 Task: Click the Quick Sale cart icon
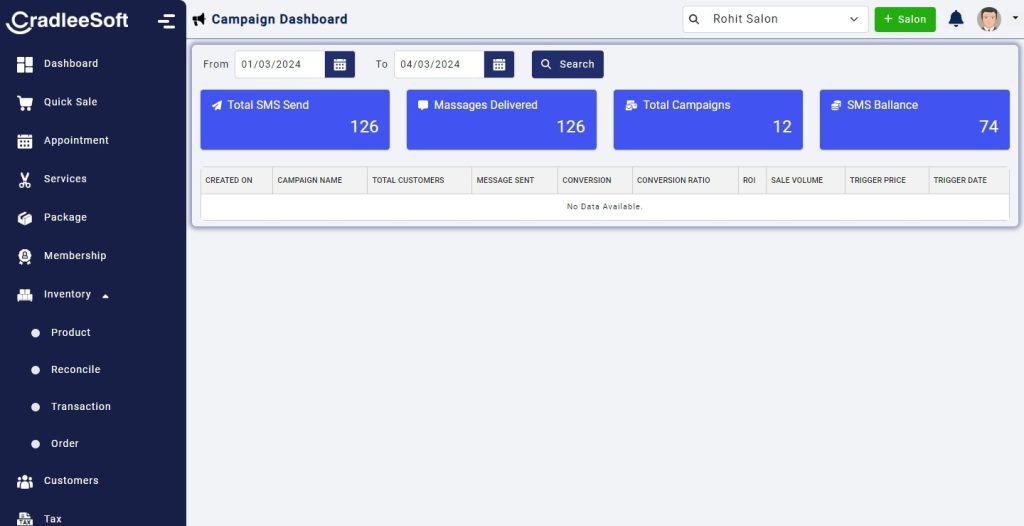[x=25, y=103]
